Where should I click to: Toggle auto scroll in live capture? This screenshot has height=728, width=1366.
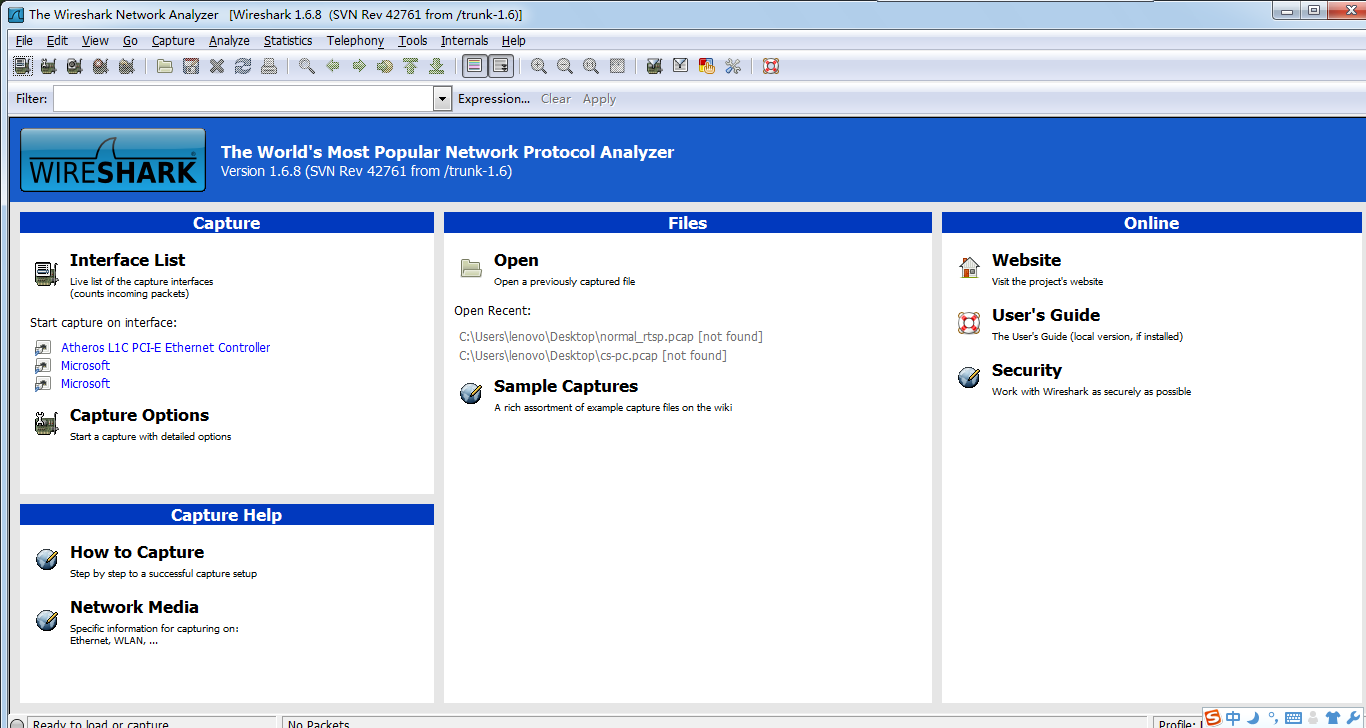click(x=501, y=66)
